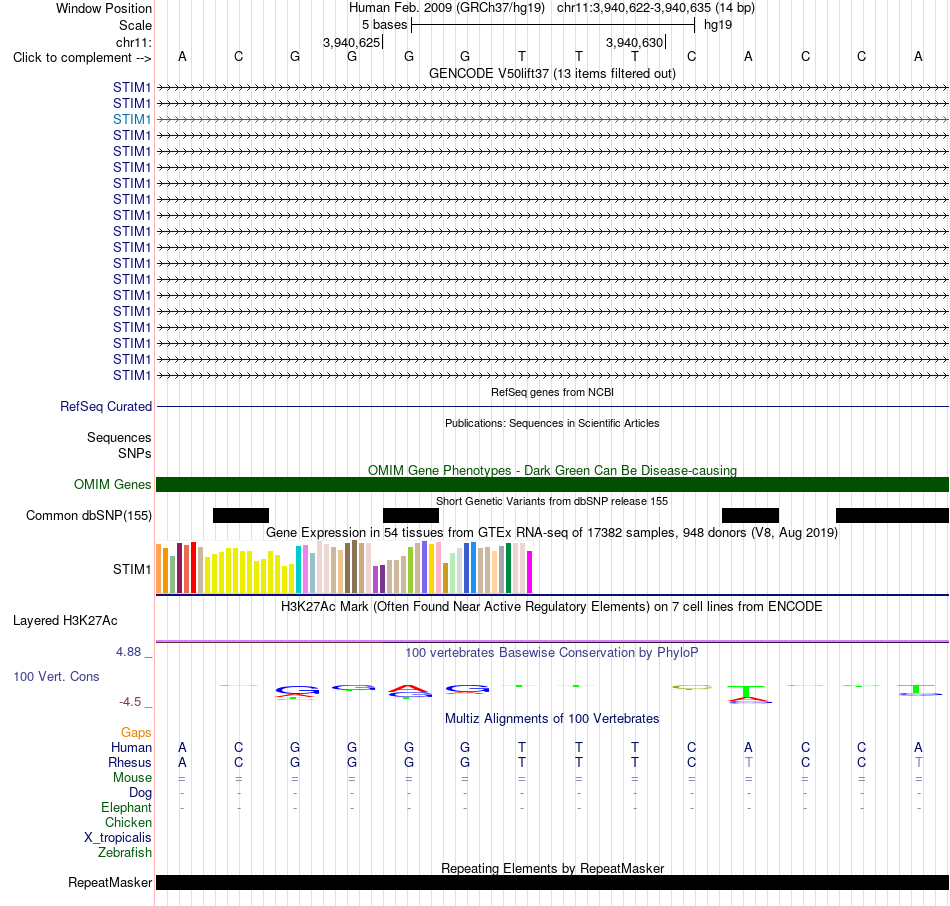Click the Rhesus alignment row label
950x906 pixels.
click(x=130, y=762)
